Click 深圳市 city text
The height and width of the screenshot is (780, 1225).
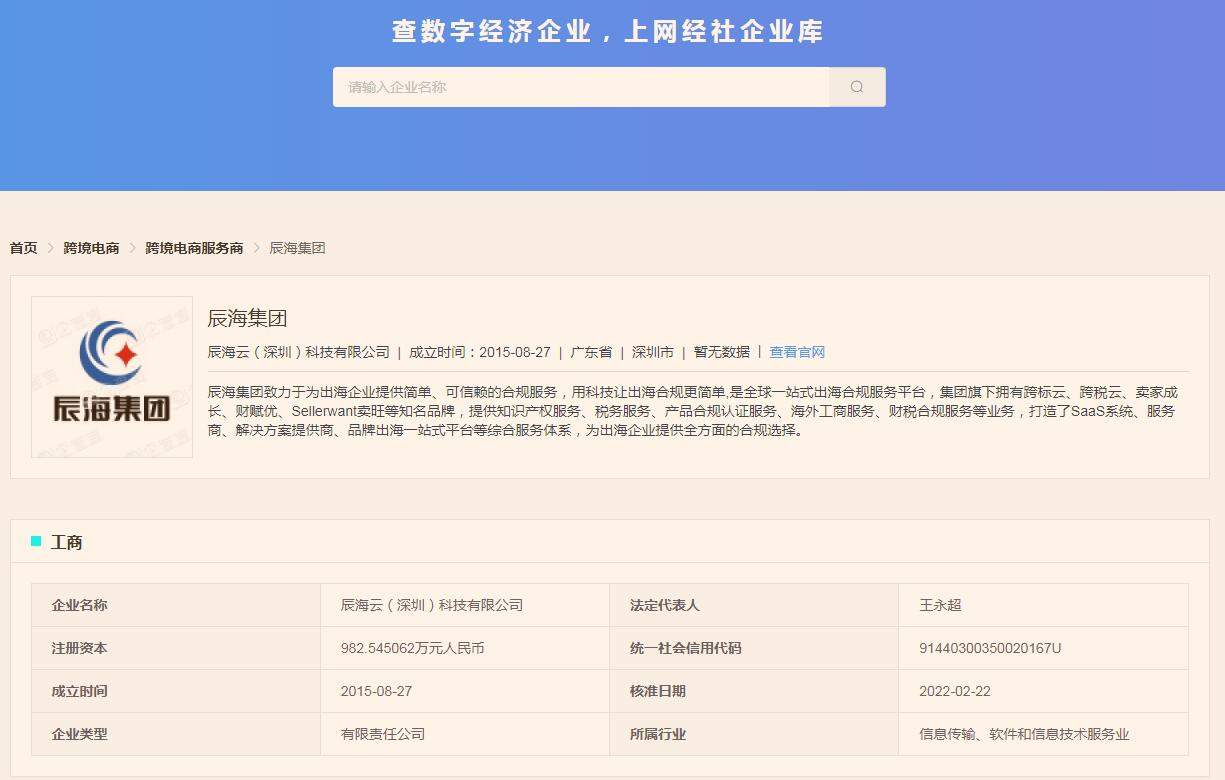coord(653,352)
